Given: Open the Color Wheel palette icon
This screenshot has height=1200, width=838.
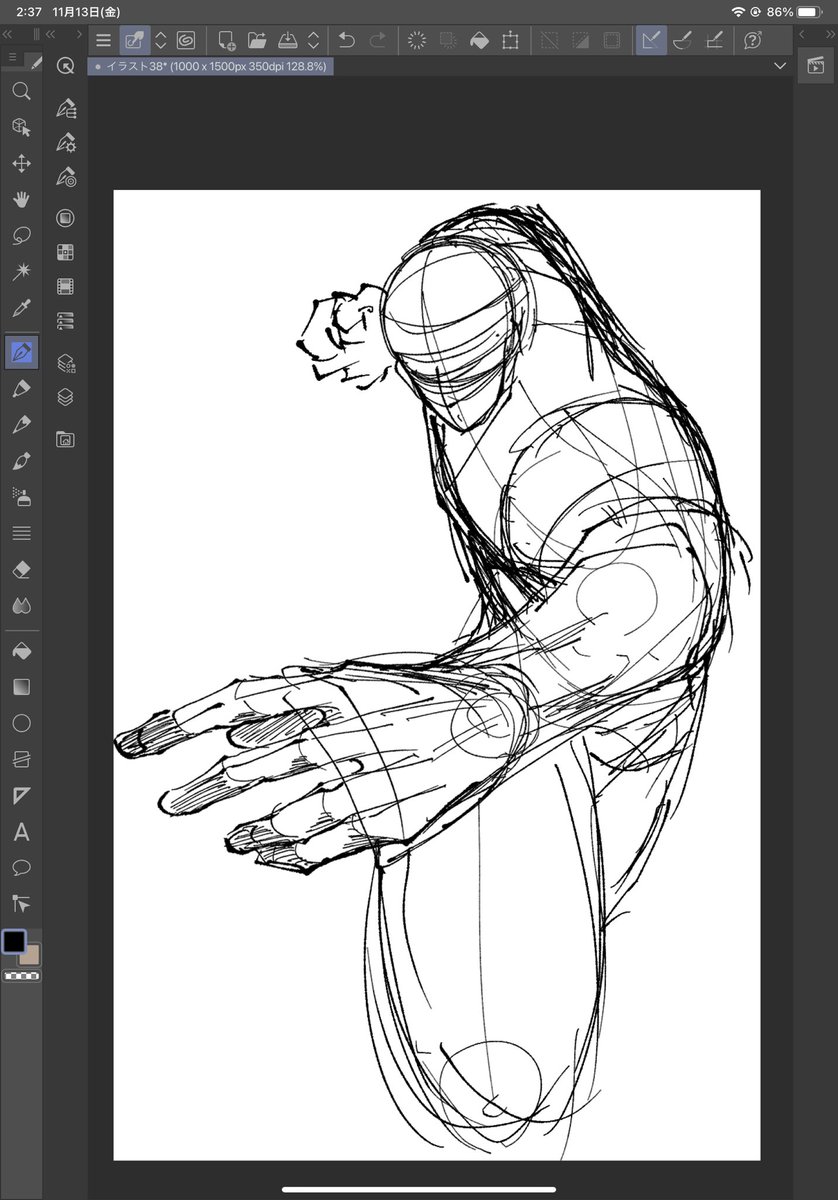Looking at the screenshot, I should coord(66,218).
